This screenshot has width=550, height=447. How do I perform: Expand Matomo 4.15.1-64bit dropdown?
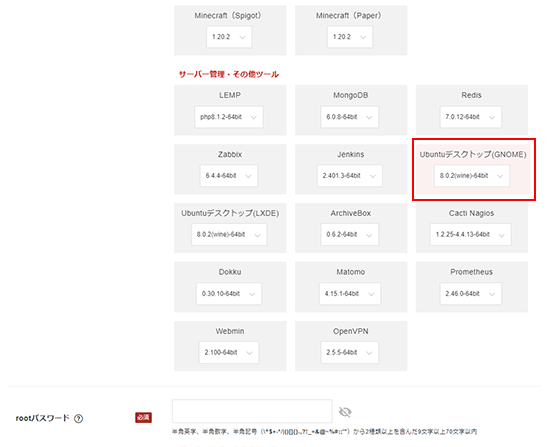coord(350,294)
